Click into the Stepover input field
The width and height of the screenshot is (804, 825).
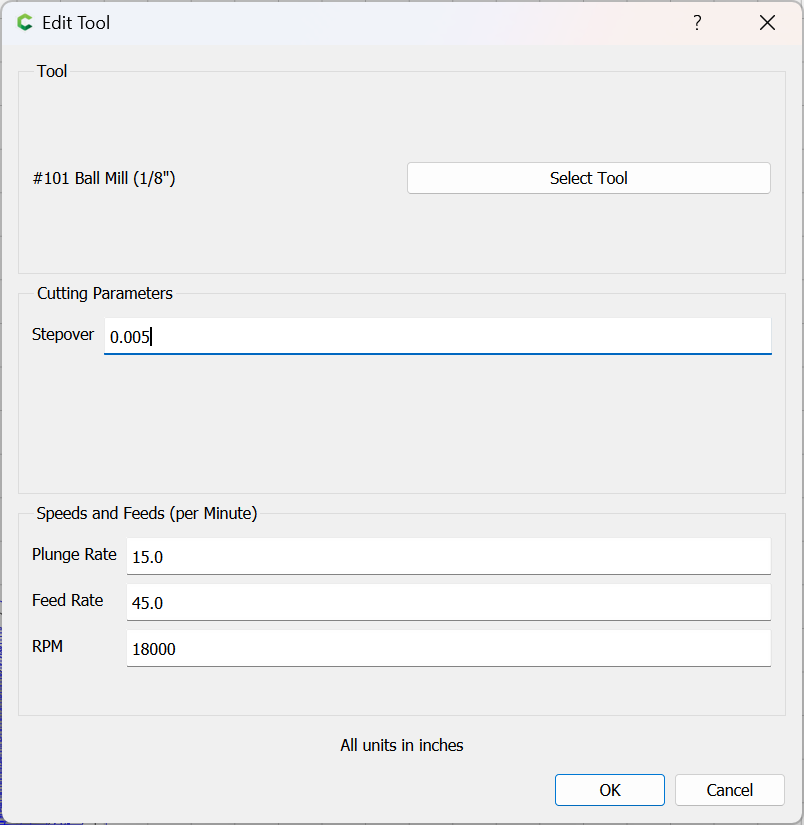tap(437, 337)
